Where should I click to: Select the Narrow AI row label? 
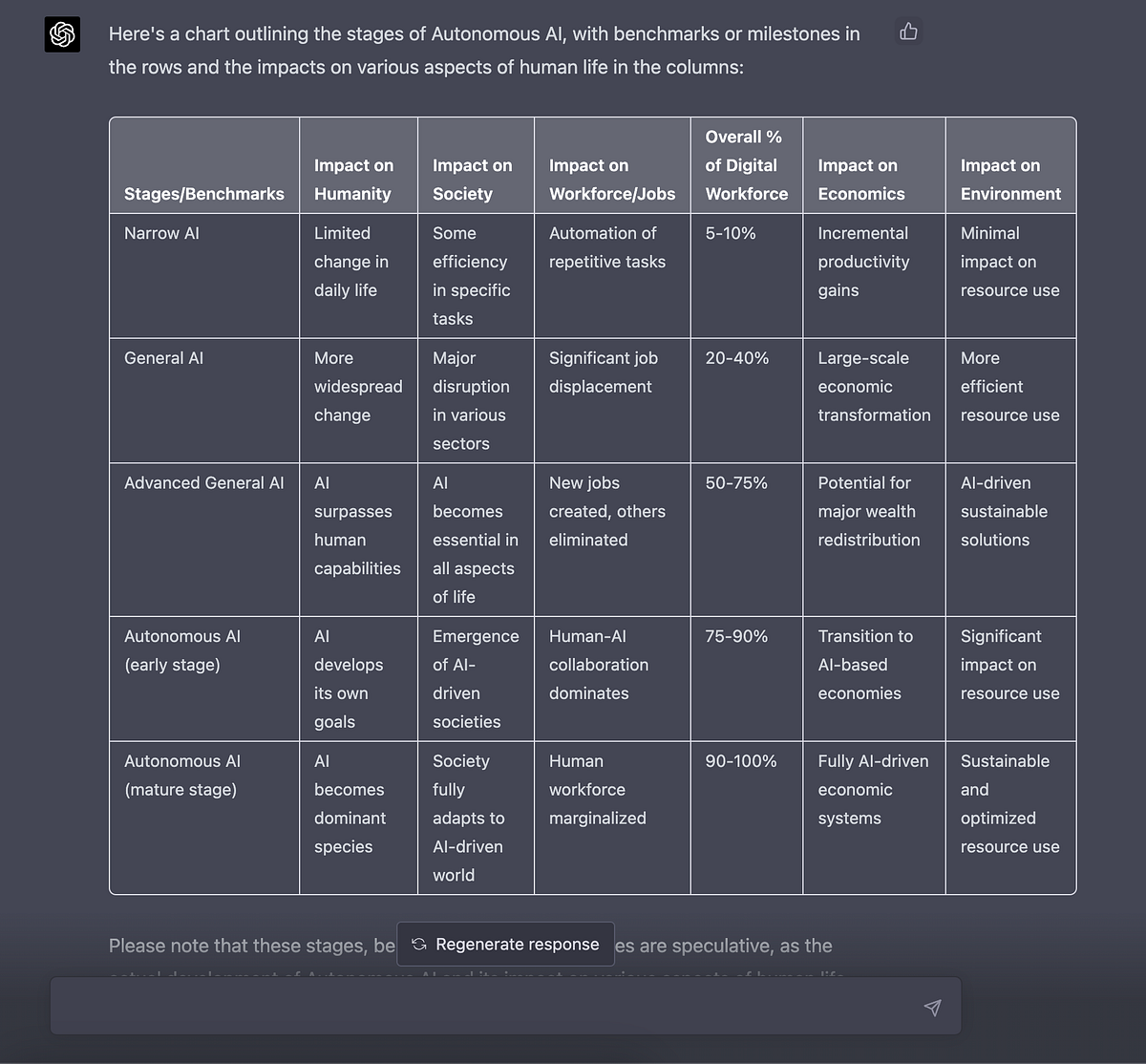161,233
